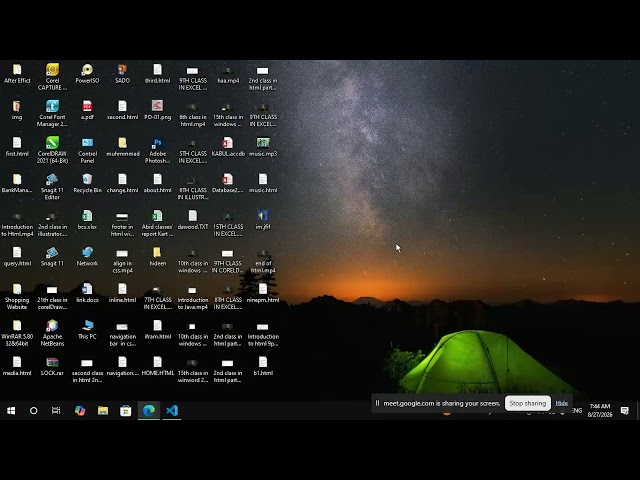Select the query.html file icon
The image size is (640, 480).
[x=17, y=257]
